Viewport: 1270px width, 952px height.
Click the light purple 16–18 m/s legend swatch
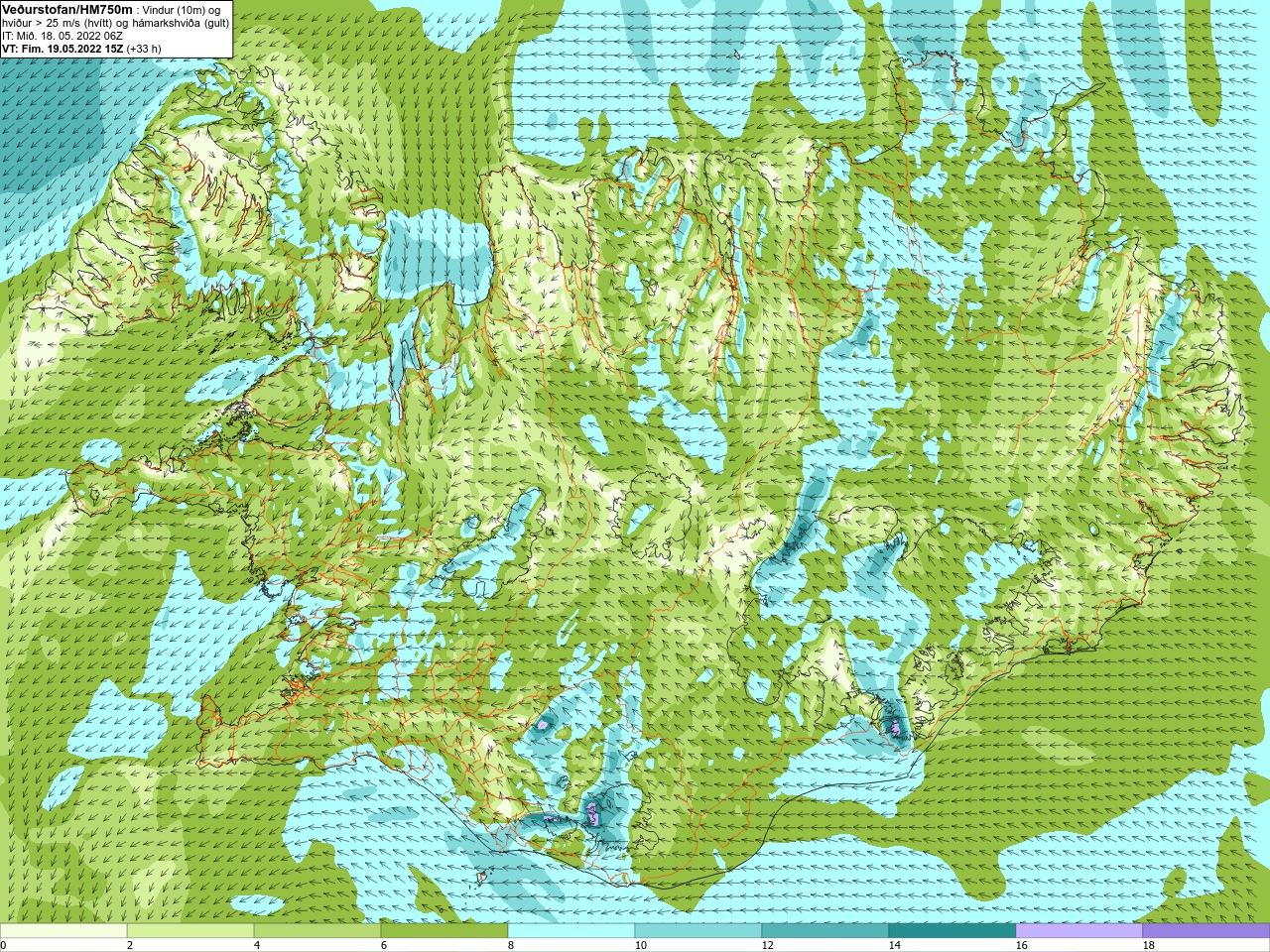point(1079,931)
